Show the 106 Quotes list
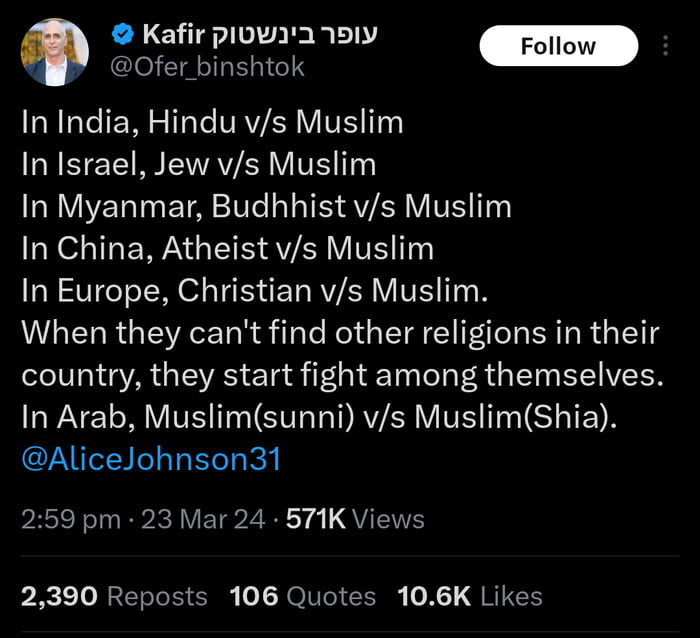 [x=302, y=597]
